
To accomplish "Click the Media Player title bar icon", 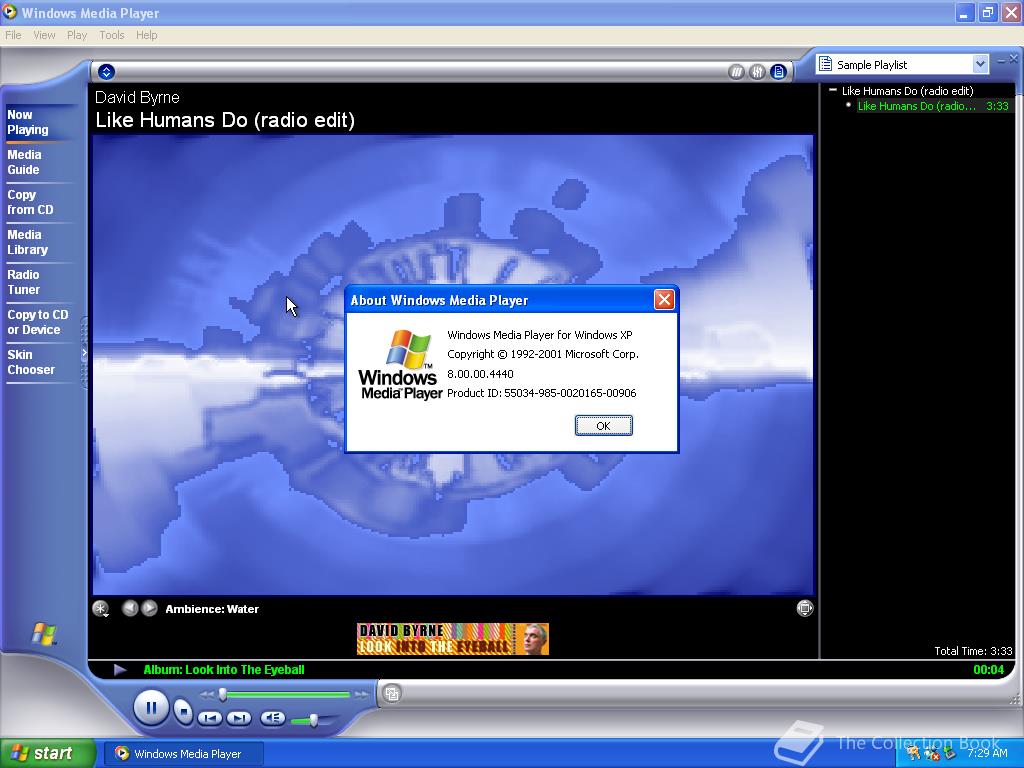I will coord(9,12).
